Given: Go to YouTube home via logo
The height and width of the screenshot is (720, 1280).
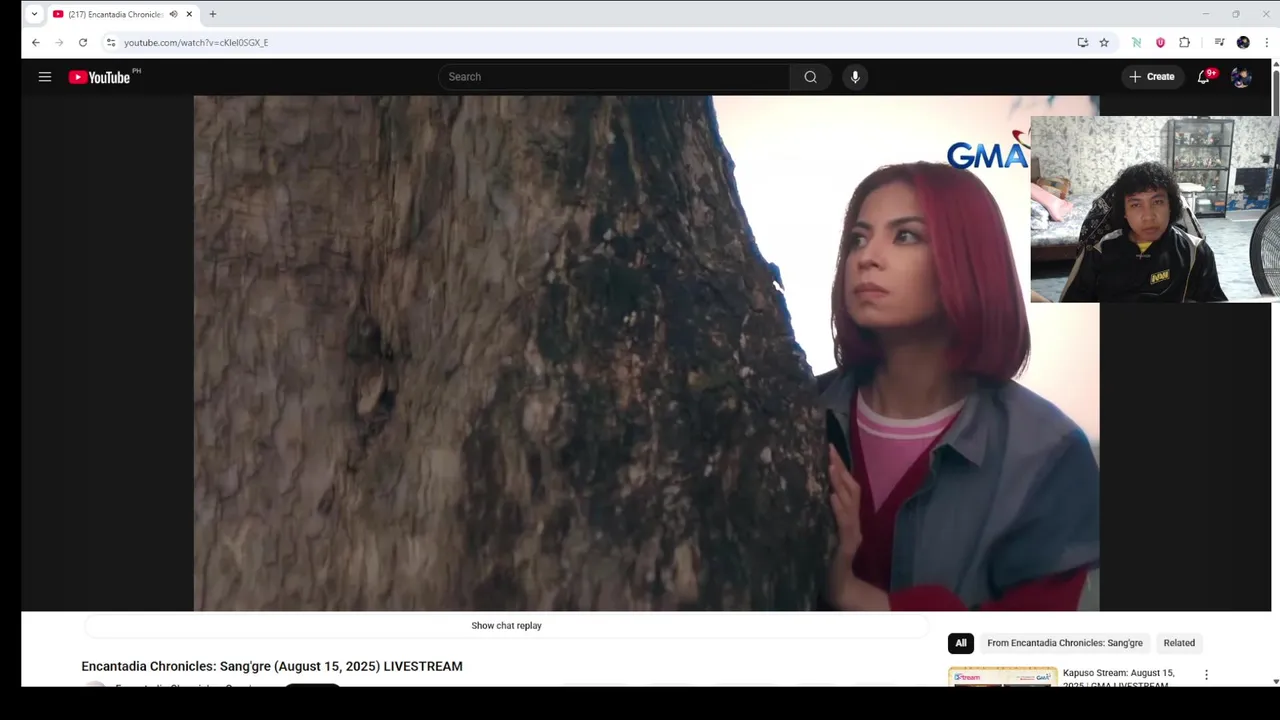Looking at the screenshot, I should (100, 77).
